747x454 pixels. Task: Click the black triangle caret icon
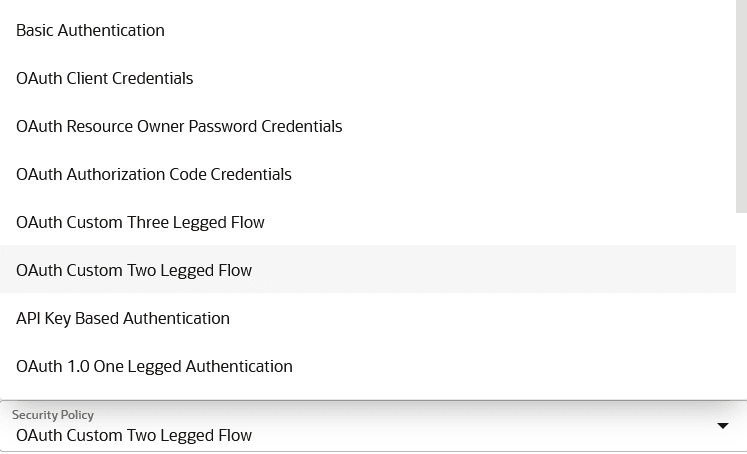(723, 426)
